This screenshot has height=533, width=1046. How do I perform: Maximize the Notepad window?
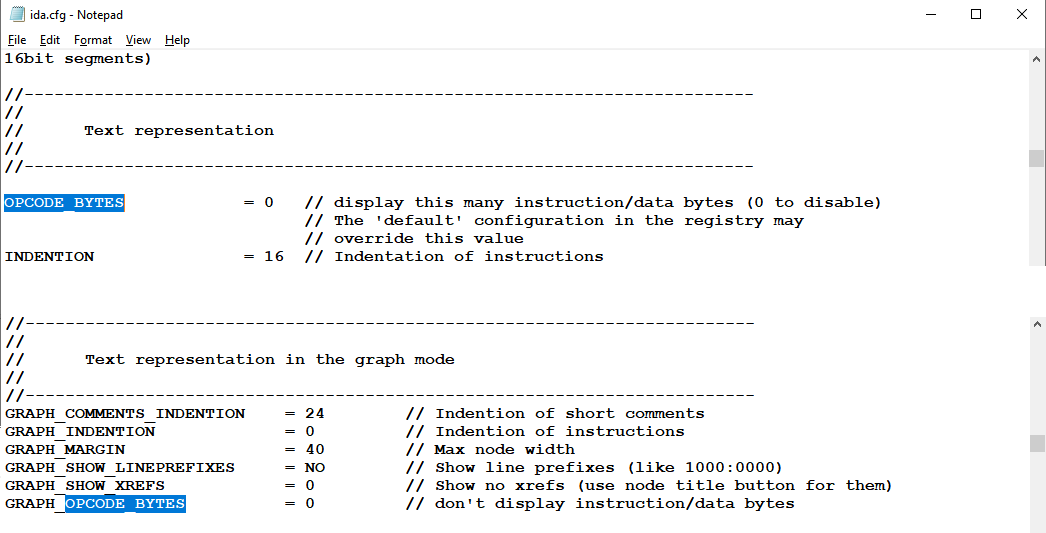[x=976, y=14]
